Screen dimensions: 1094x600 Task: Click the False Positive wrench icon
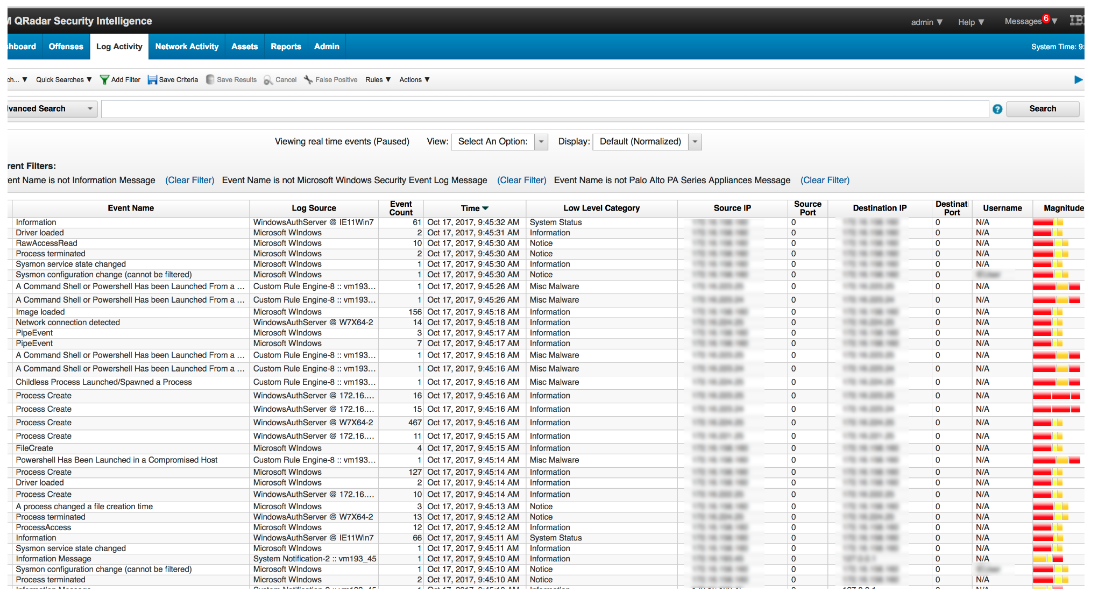[309, 80]
